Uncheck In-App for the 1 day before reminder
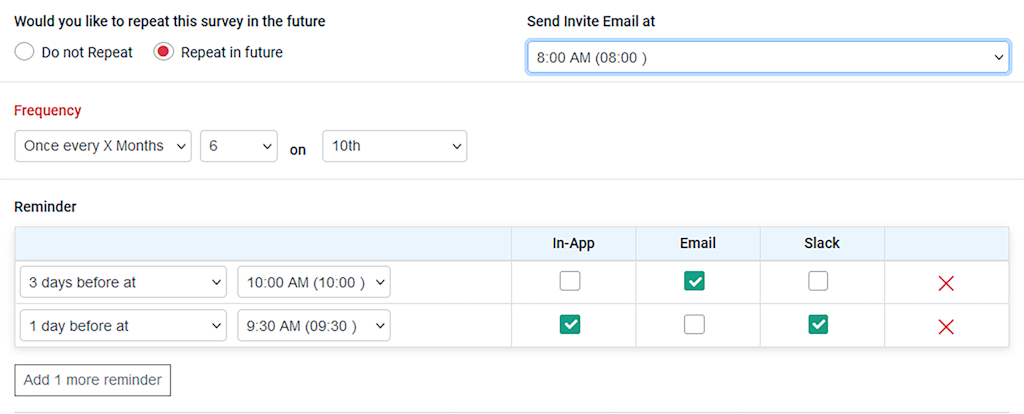The image size is (1024, 414). (x=569, y=324)
